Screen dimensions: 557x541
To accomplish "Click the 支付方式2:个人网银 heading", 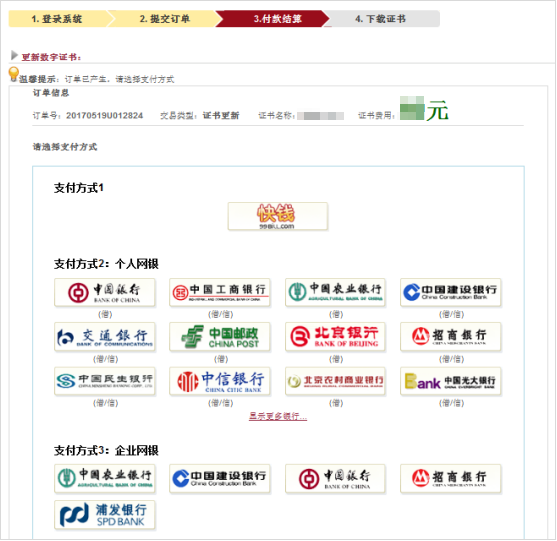I will tap(106, 264).
